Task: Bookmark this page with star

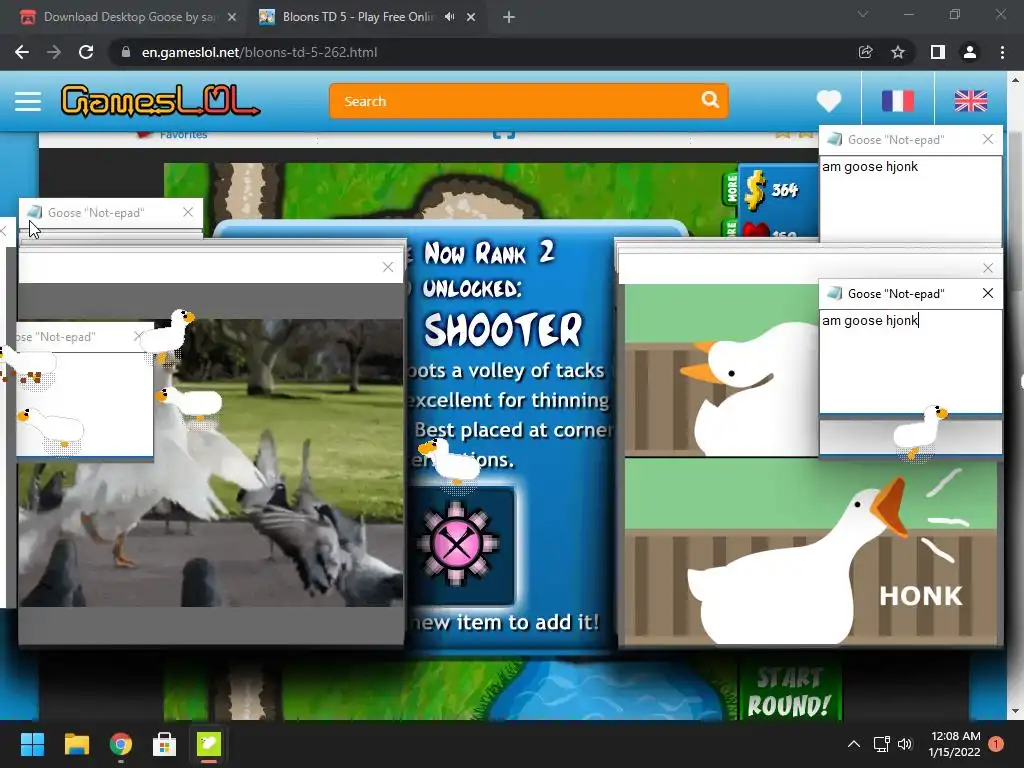Action: [898, 52]
